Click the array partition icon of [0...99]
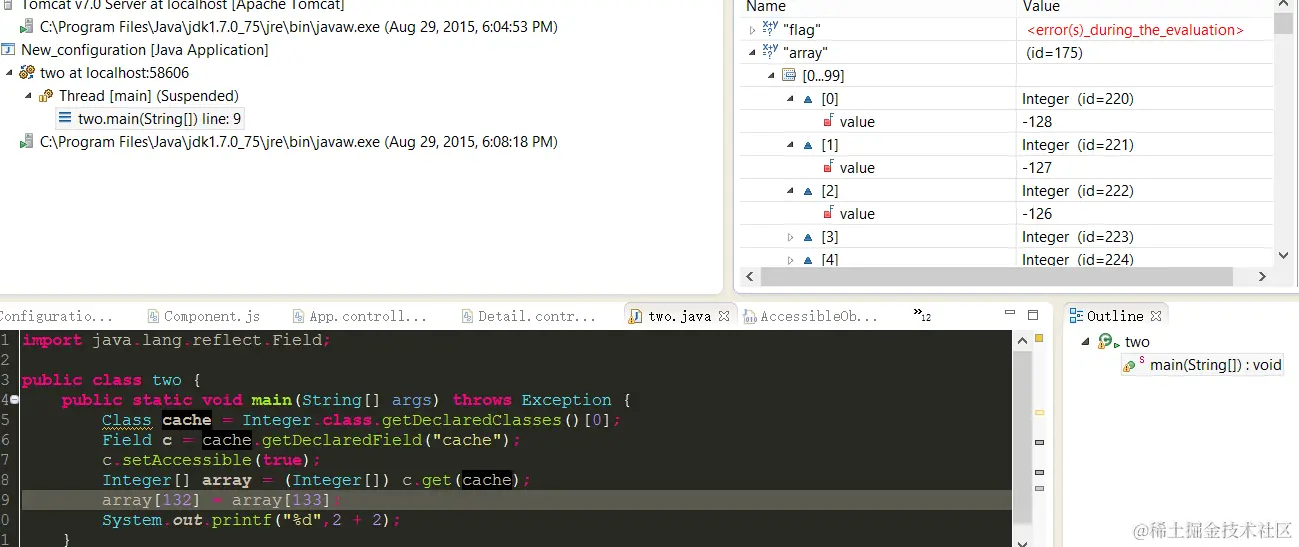Image resolution: width=1299 pixels, height=547 pixels. click(788, 76)
